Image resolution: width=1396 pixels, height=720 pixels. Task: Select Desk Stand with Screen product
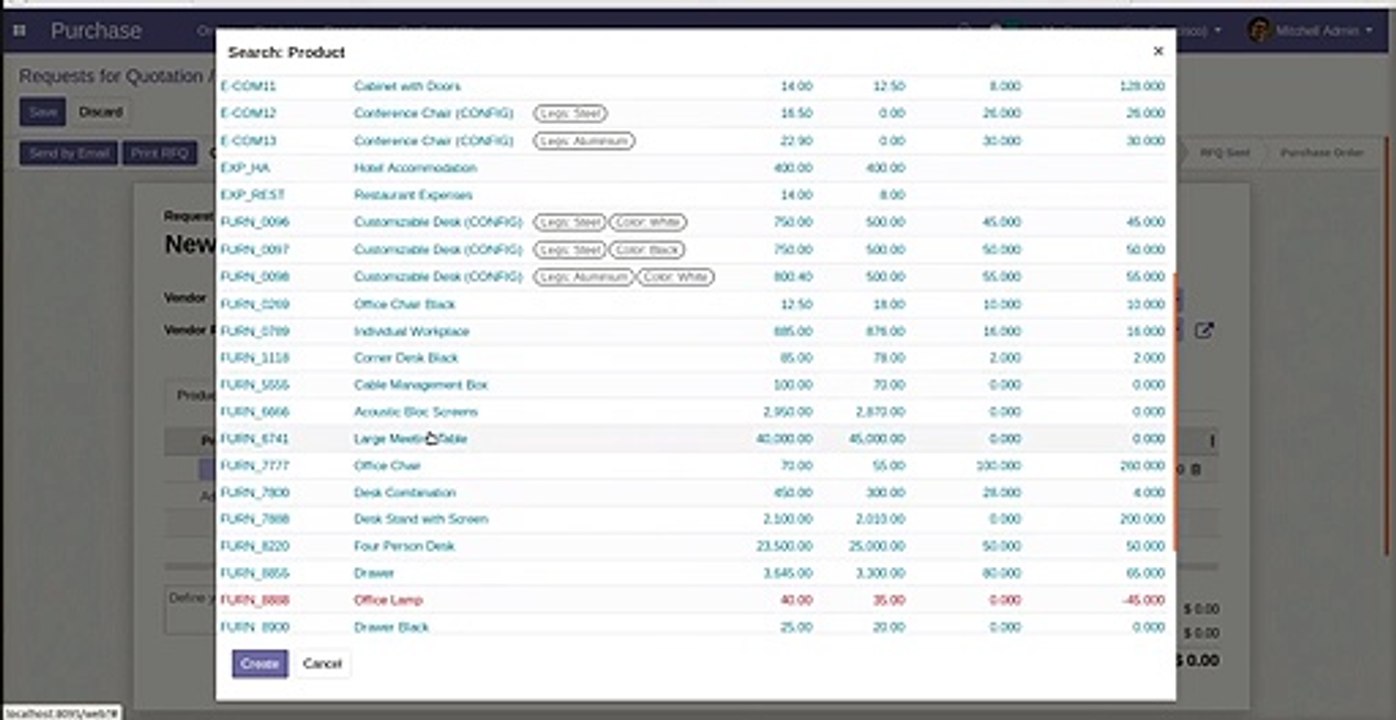click(421, 519)
